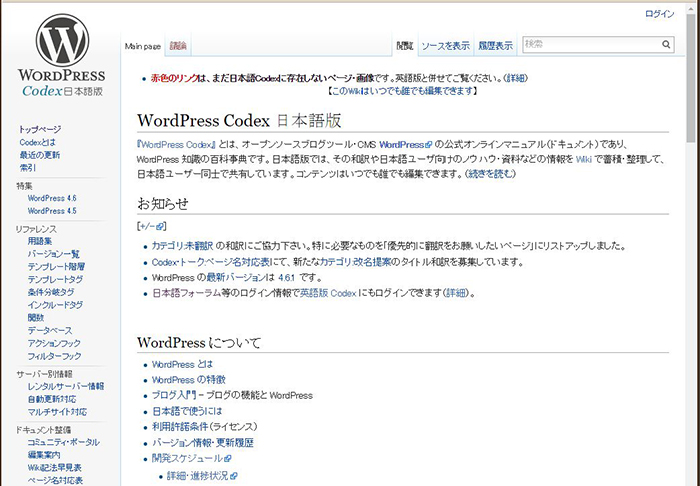Open 関数 in sidebar

(x=36, y=318)
